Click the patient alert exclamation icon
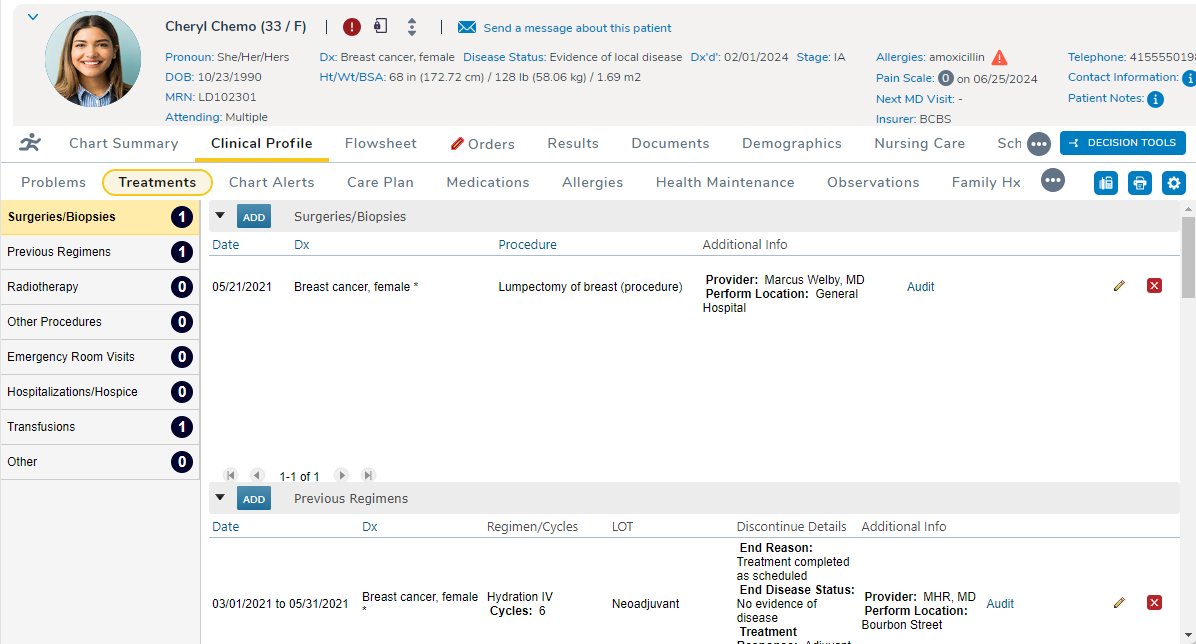 pos(351,26)
